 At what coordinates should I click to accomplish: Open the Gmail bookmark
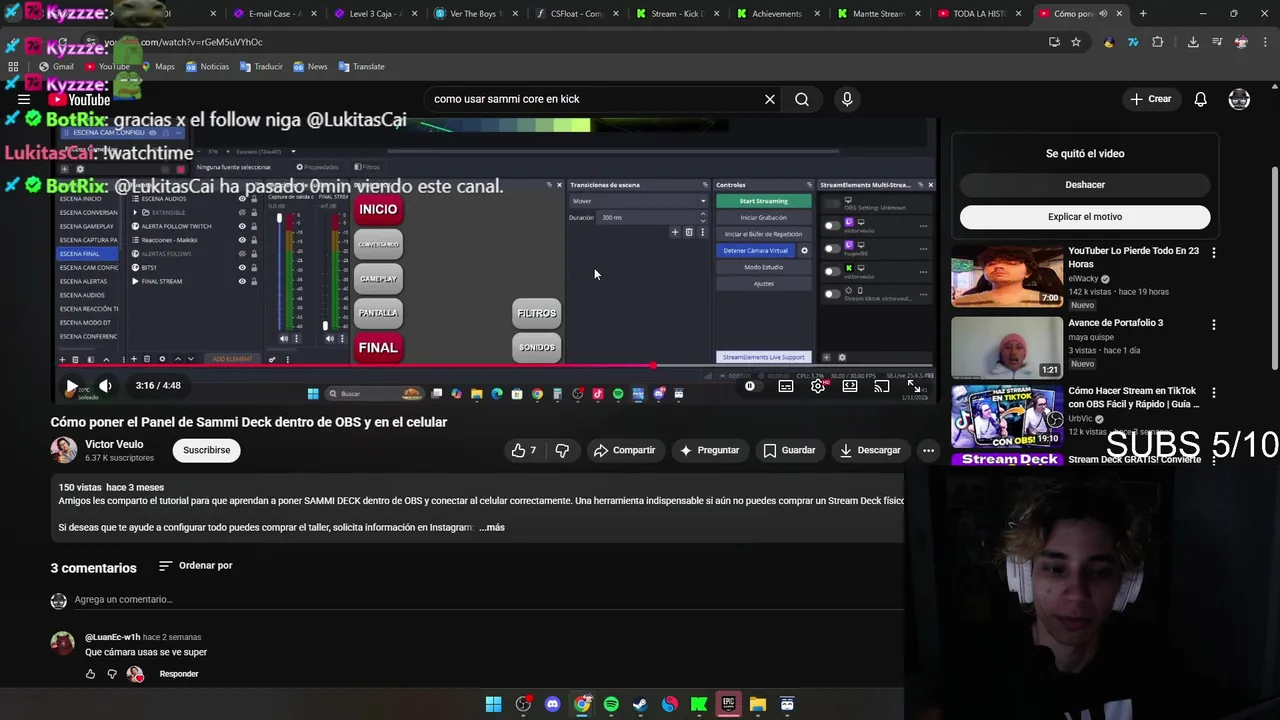click(x=56, y=67)
